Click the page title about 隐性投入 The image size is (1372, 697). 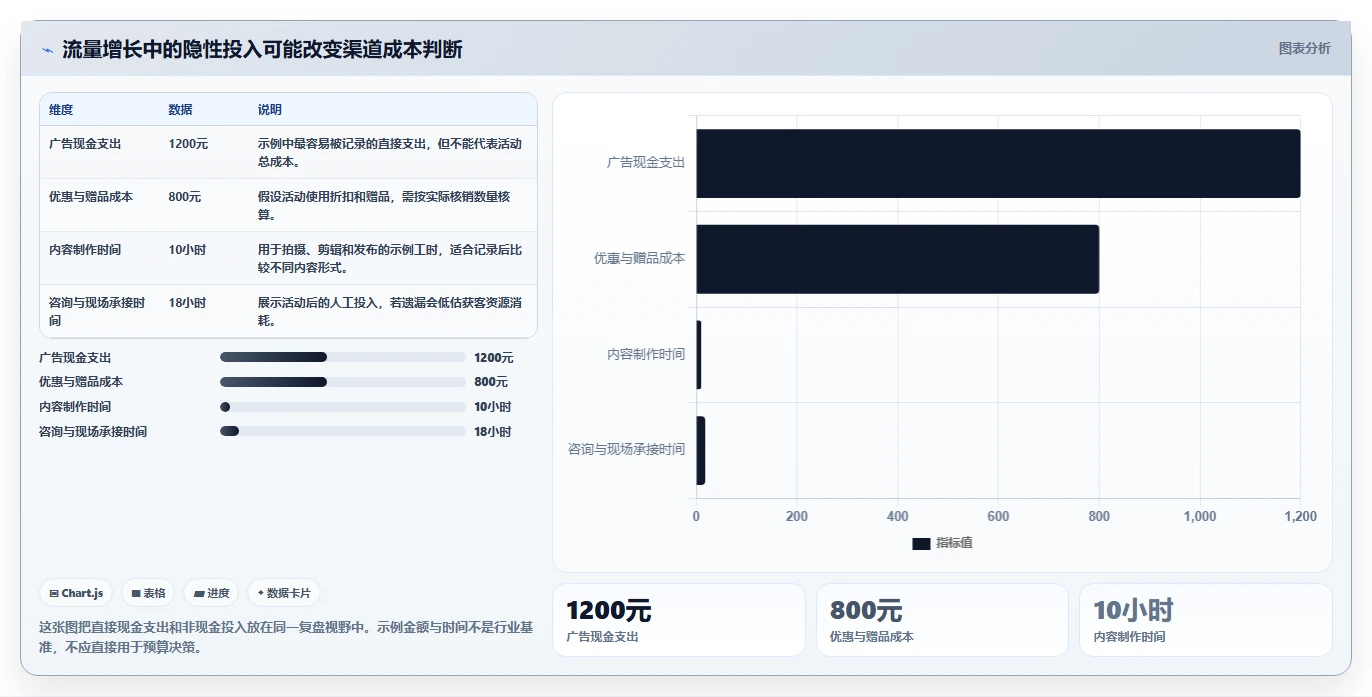(262, 50)
